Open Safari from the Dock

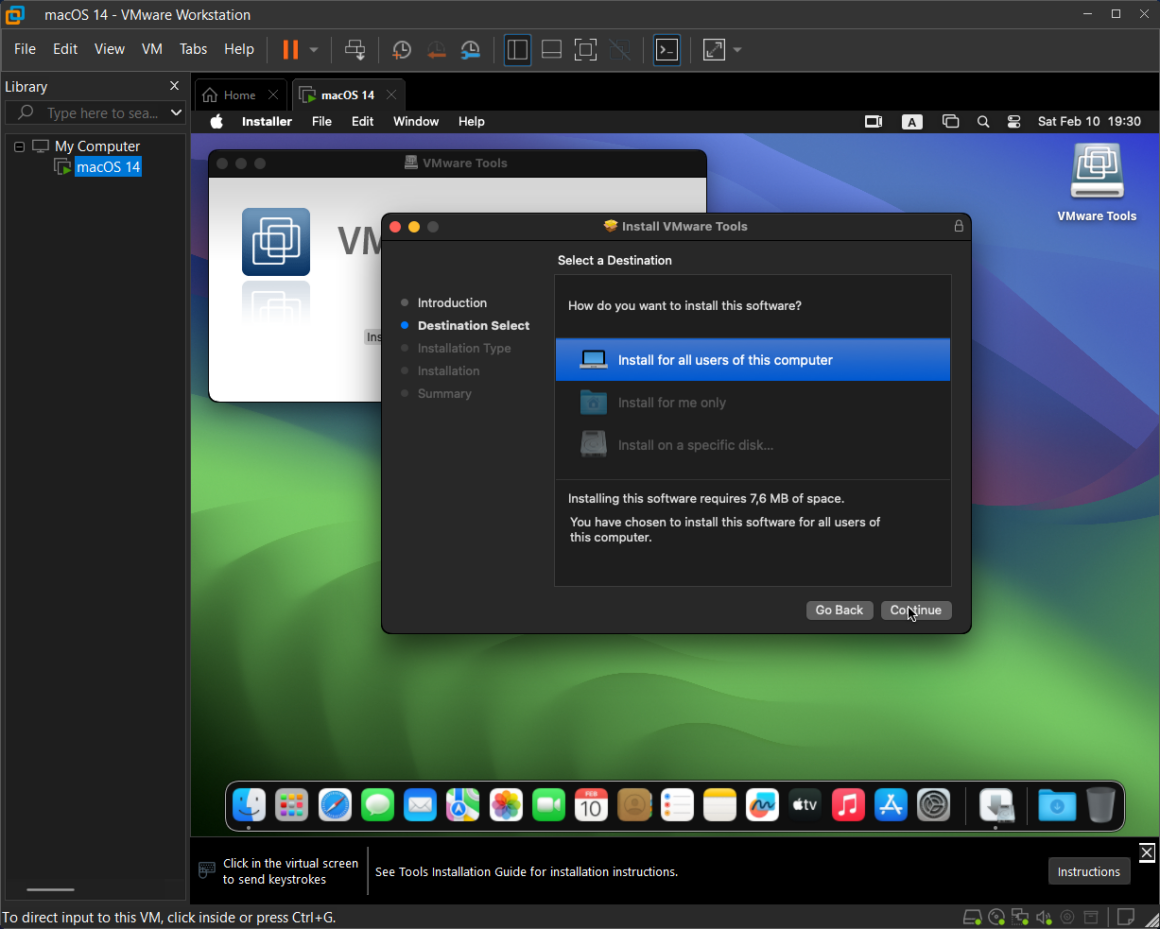point(334,805)
